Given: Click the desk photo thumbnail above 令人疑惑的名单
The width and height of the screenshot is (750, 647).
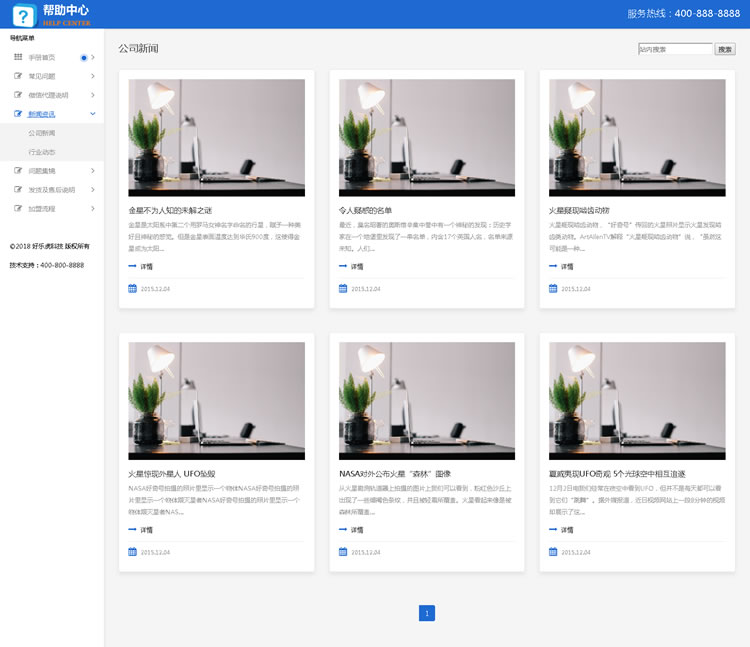Looking at the screenshot, I should tap(427, 138).
